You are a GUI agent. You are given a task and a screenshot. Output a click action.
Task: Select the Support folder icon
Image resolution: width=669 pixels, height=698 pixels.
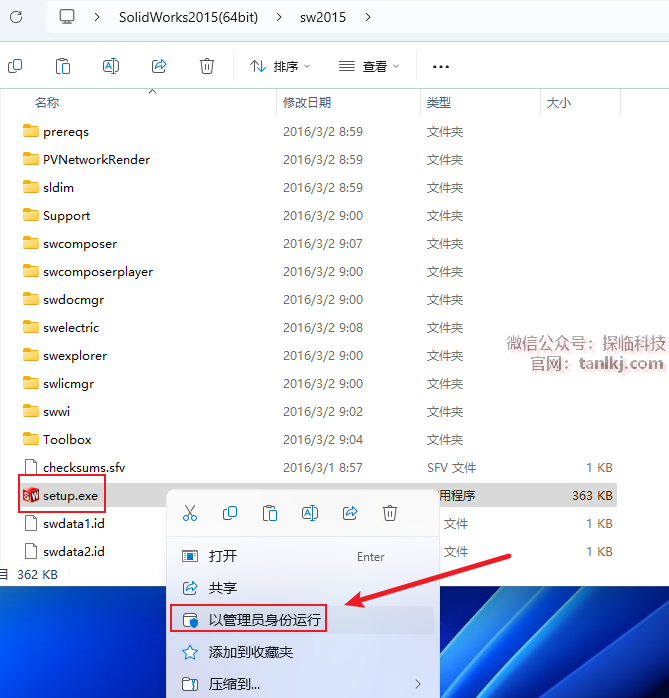click(x=31, y=215)
